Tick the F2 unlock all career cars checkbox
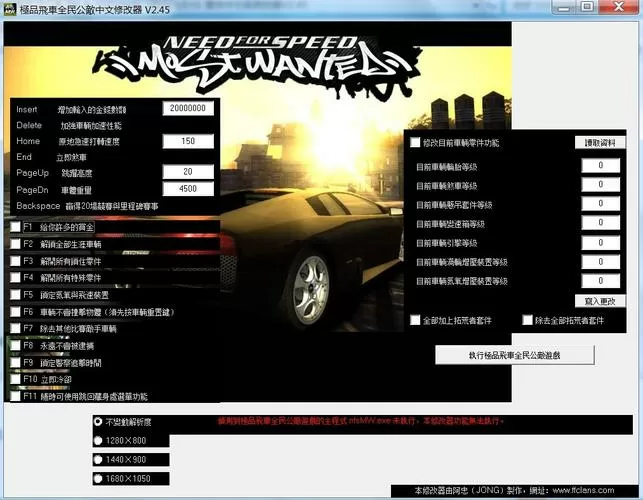643x500 pixels. 16,244
